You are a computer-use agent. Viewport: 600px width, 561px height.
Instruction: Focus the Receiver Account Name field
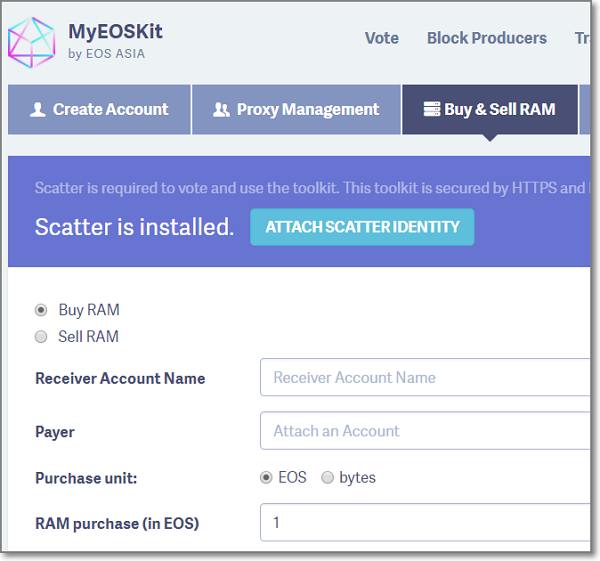(x=425, y=377)
